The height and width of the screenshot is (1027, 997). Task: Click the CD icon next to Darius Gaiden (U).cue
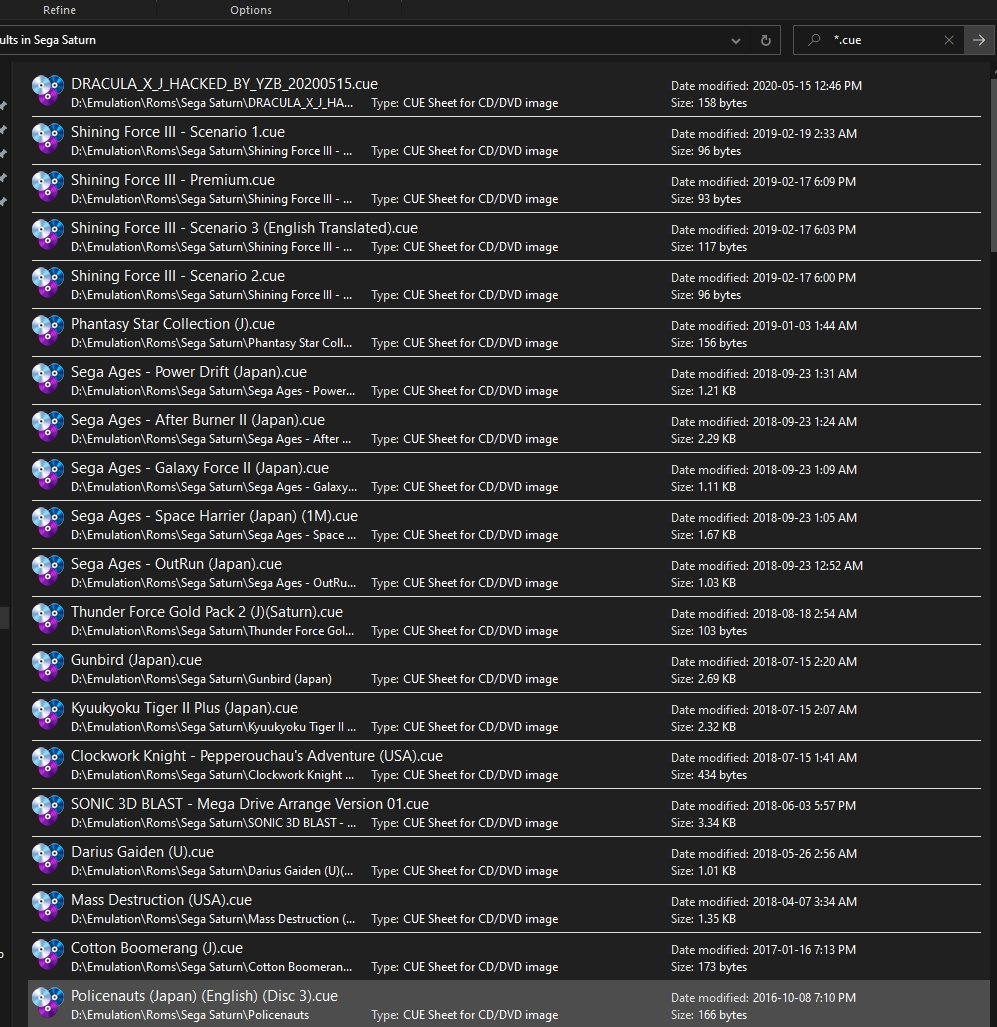[48, 858]
